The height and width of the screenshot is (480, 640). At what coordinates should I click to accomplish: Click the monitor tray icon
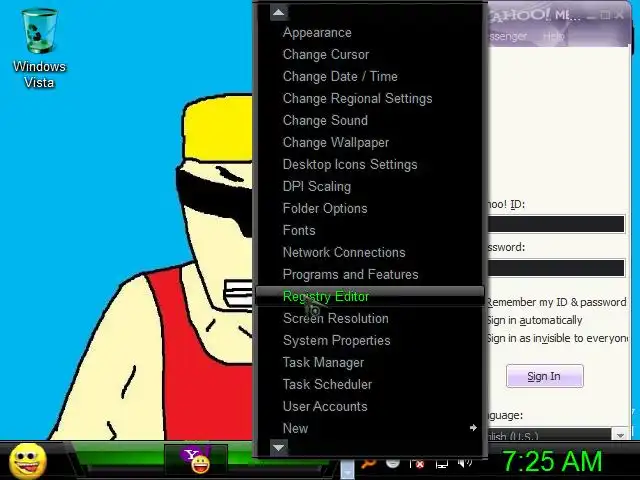(442, 464)
